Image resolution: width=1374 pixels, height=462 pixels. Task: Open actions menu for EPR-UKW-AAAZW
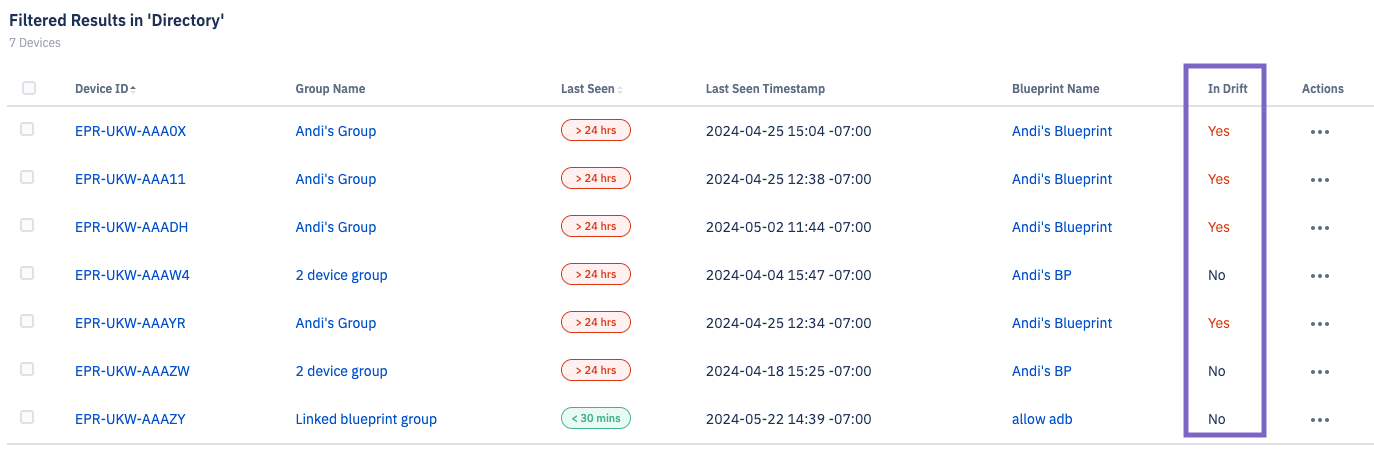[1319, 372]
